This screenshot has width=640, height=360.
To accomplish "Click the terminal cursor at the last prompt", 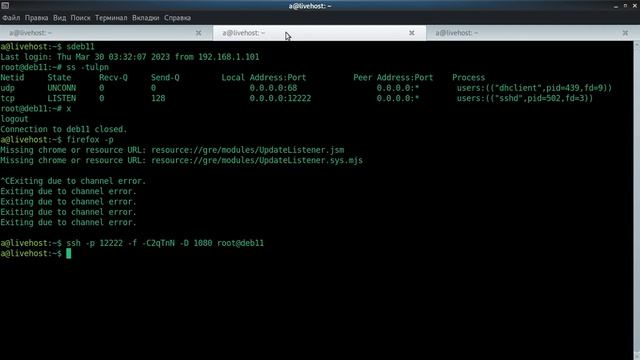I will [x=69, y=253].
